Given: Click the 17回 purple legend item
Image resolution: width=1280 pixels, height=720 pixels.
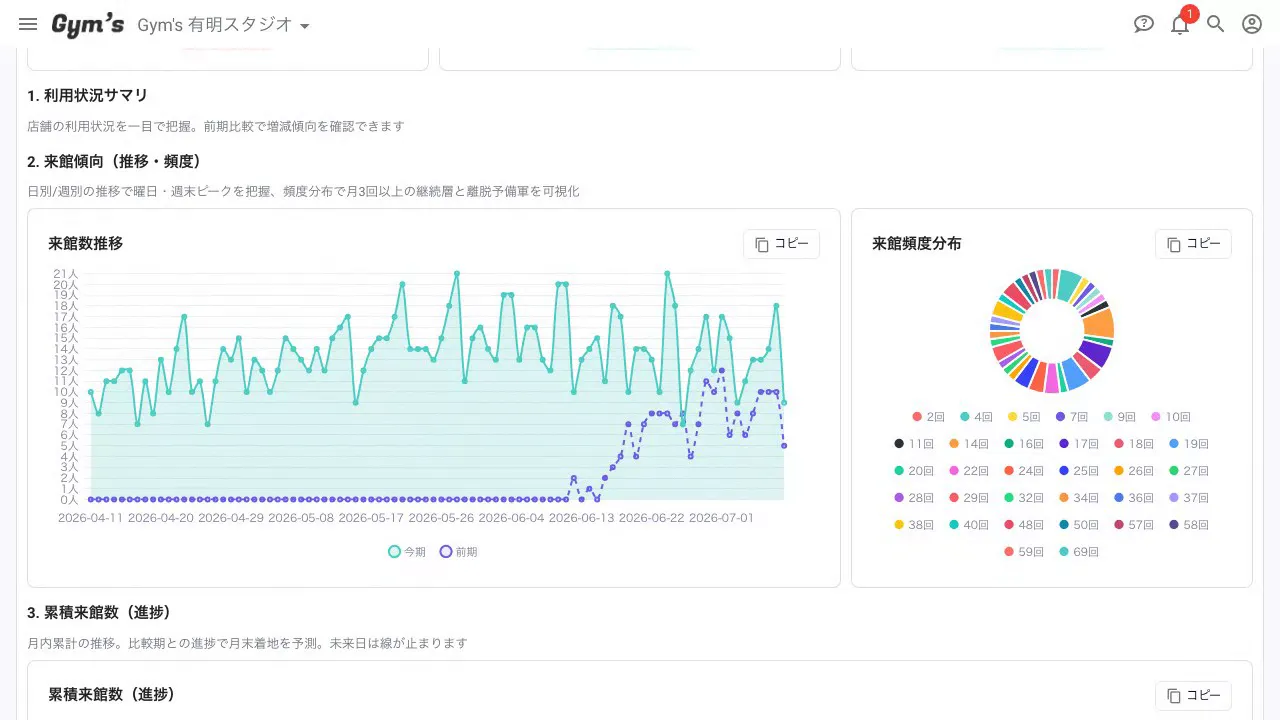Looking at the screenshot, I should coord(1079,444).
